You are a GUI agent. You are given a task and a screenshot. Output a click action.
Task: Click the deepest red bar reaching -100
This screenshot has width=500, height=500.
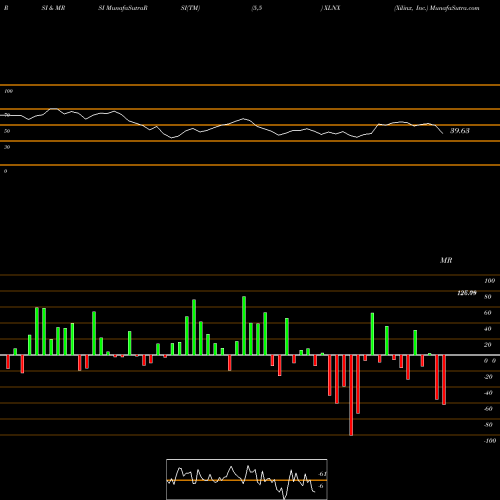[351, 395]
